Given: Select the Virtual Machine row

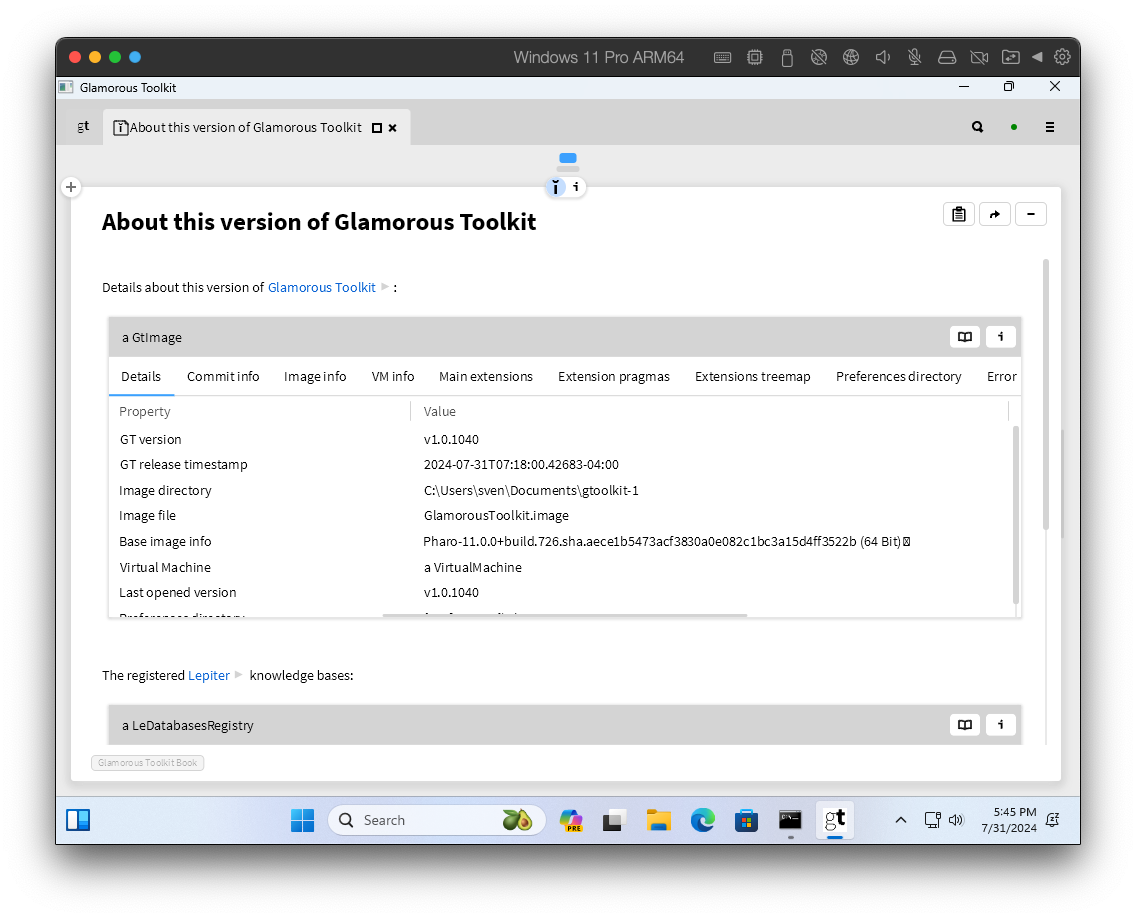Looking at the screenshot, I should click(561, 567).
